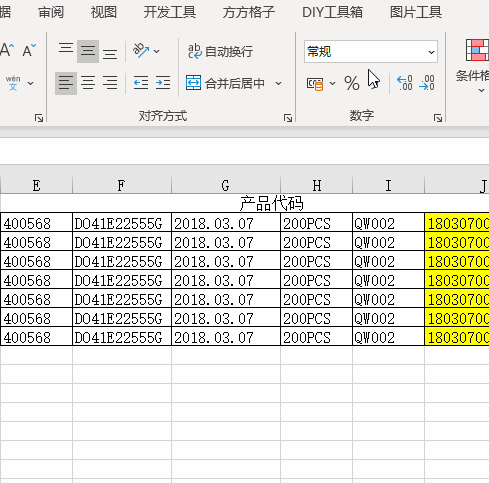The image size is (489, 483).
Task: Toggle left horizontal text alignment
Action: click(x=66, y=83)
